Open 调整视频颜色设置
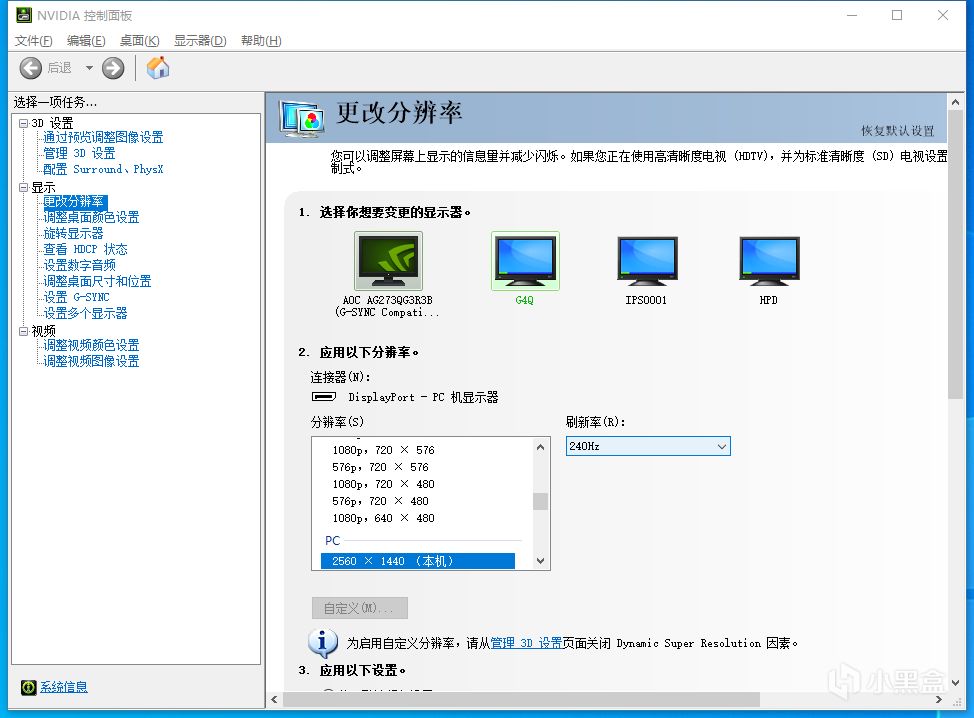 (91, 345)
